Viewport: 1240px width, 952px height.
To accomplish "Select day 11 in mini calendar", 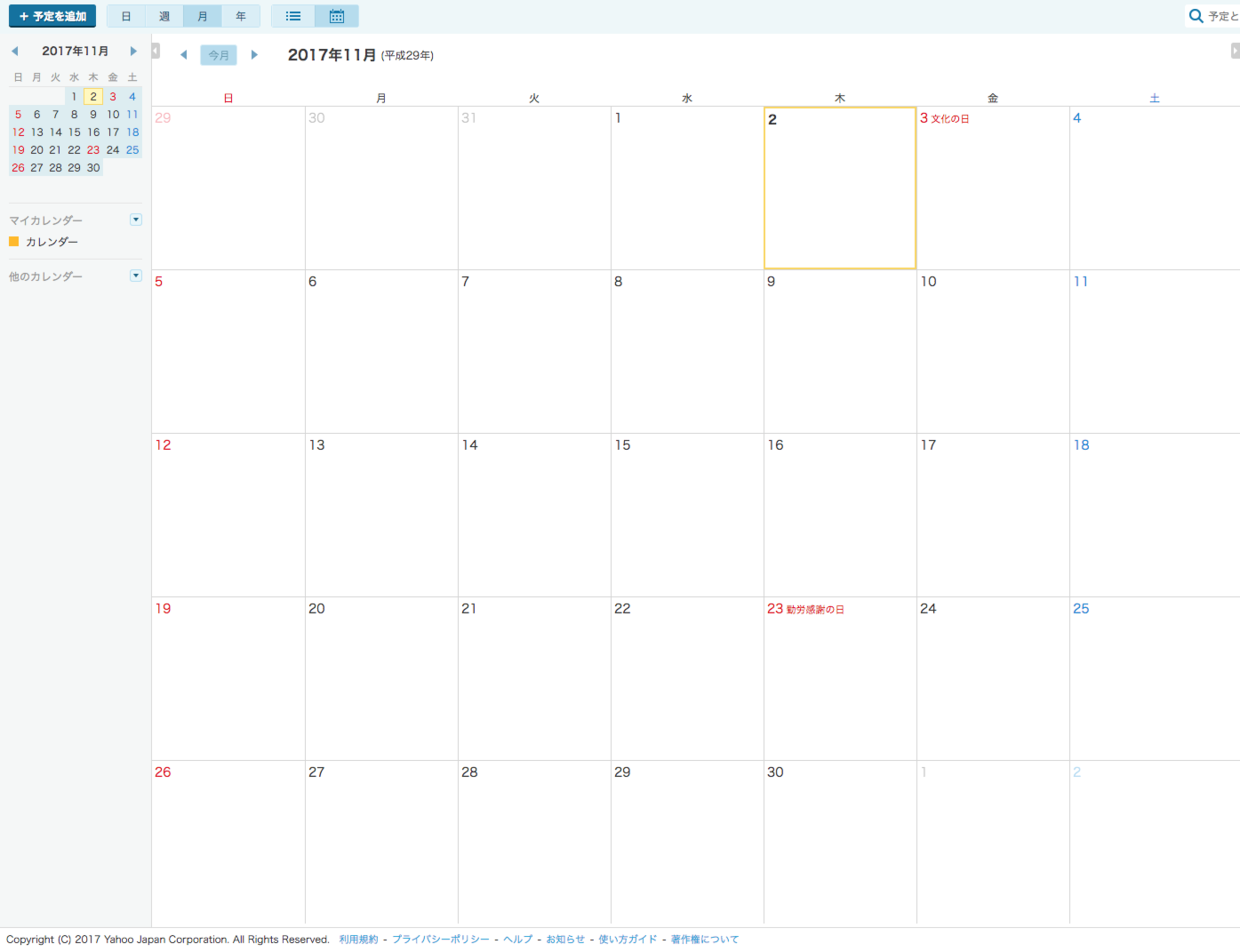I will point(132,114).
